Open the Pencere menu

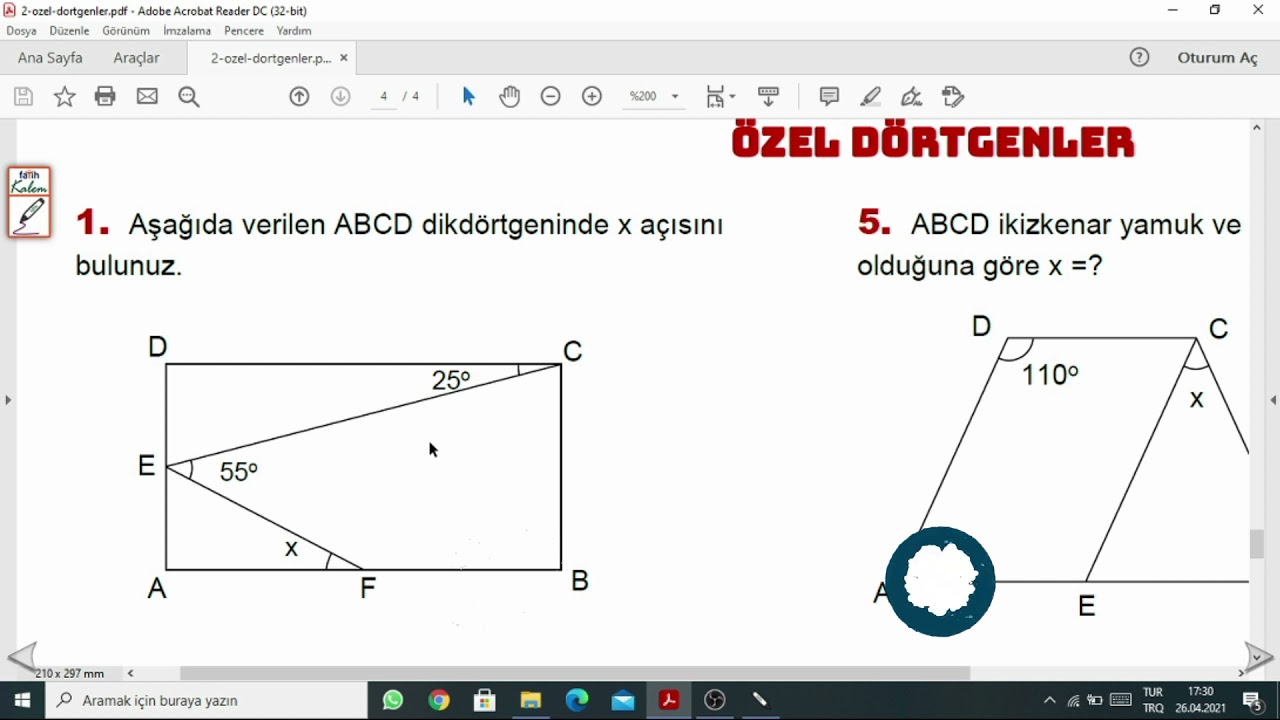pyautogui.click(x=244, y=31)
